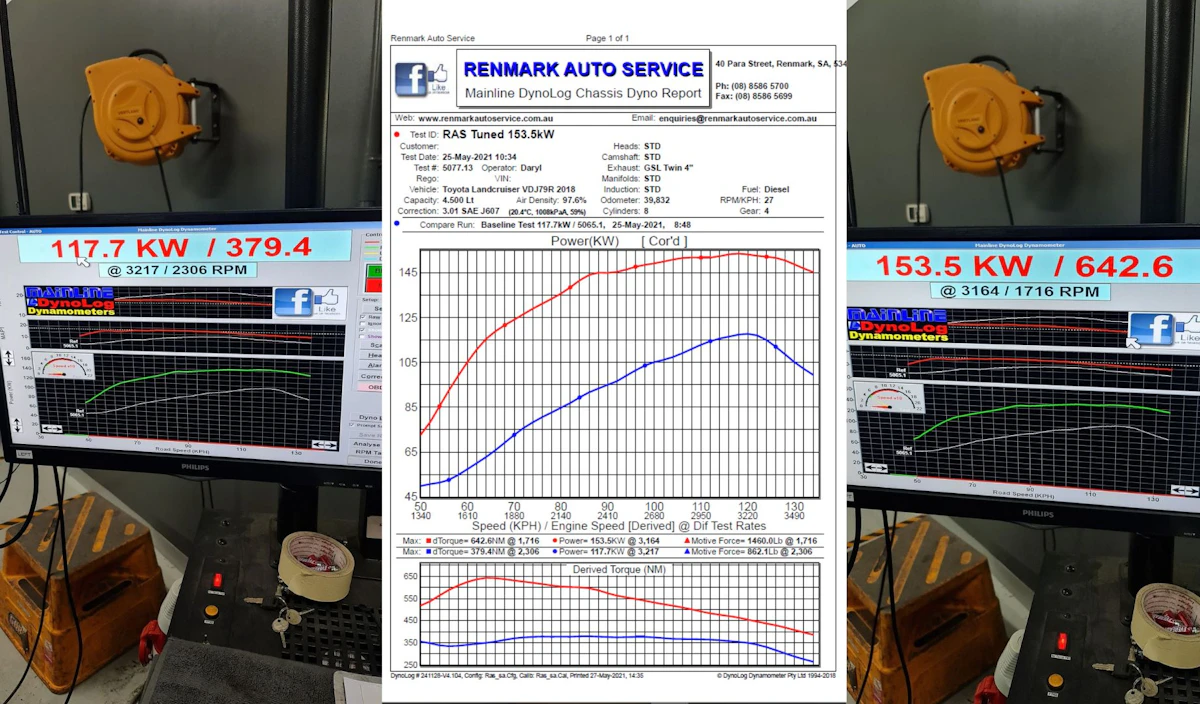Click 'Diesel' fuel value in report
The height and width of the screenshot is (704, 1200).
(x=777, y=190)
